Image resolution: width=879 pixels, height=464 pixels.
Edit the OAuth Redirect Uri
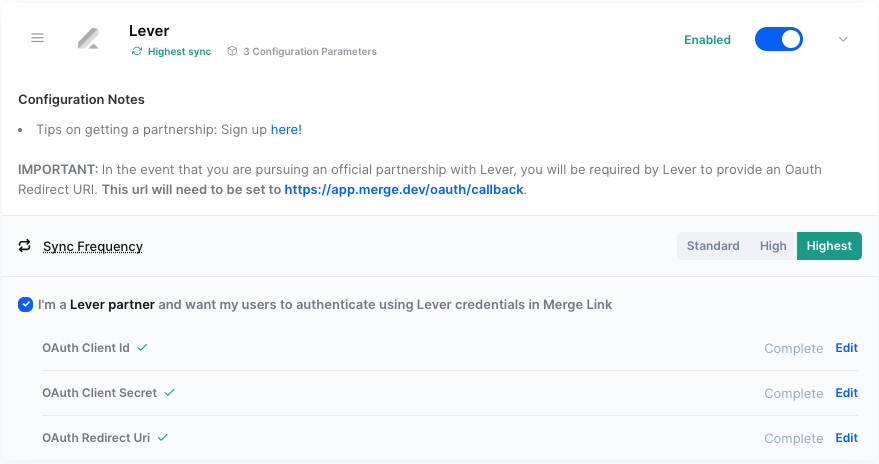pyautogui.click(x=846, y=438)
